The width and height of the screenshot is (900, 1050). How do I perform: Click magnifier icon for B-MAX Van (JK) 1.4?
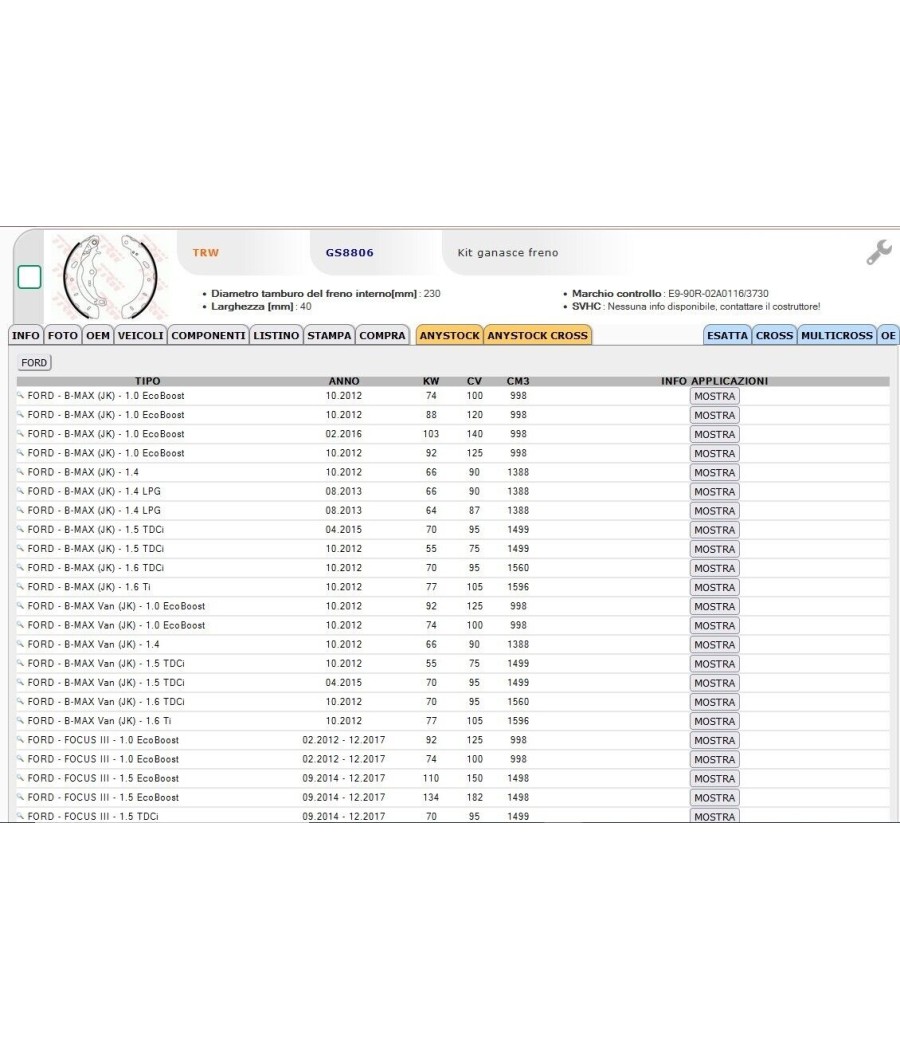(x=21, y=644)
